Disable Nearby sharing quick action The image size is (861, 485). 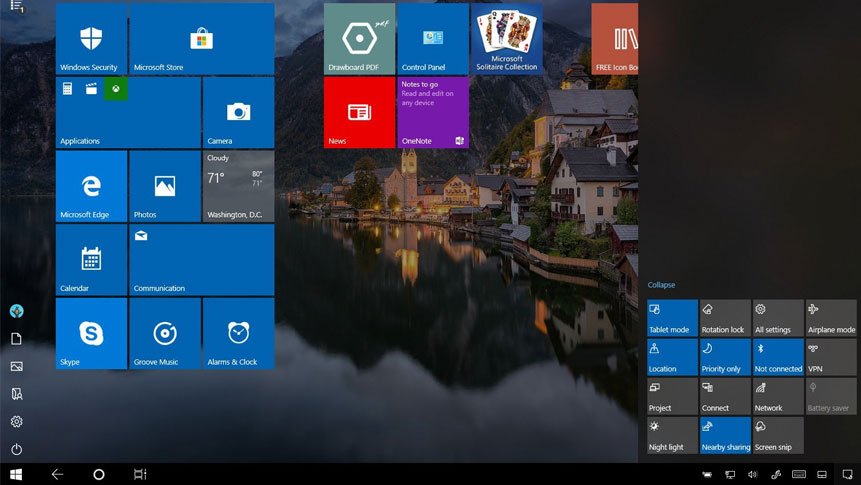point(725,435)
